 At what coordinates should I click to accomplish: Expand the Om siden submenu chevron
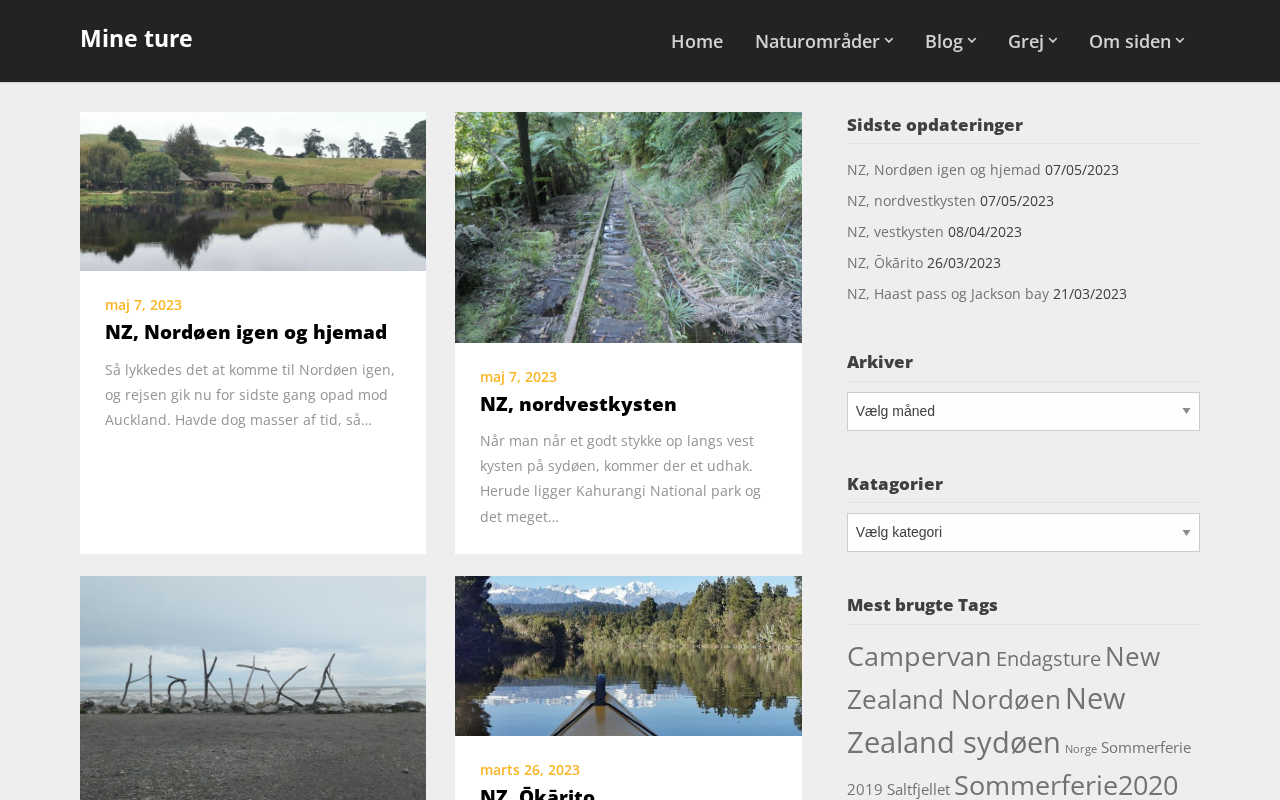pos(1180,41)
